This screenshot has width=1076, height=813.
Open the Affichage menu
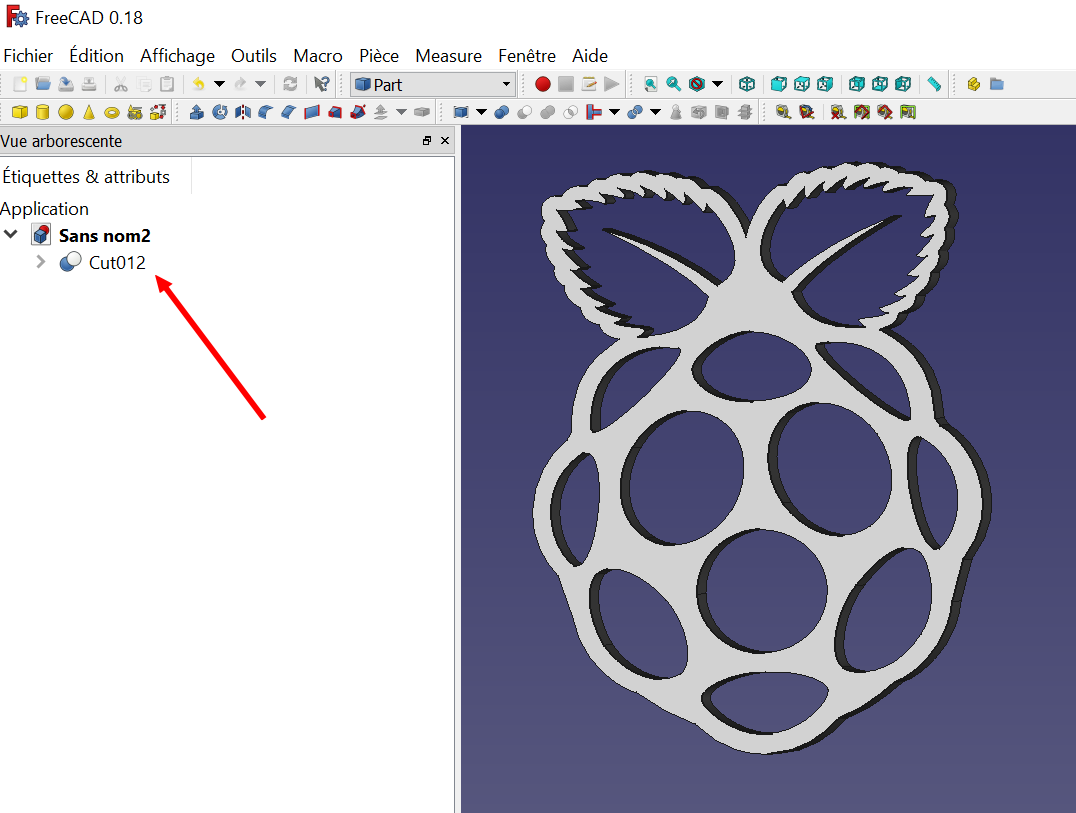[x=178, y=56]
